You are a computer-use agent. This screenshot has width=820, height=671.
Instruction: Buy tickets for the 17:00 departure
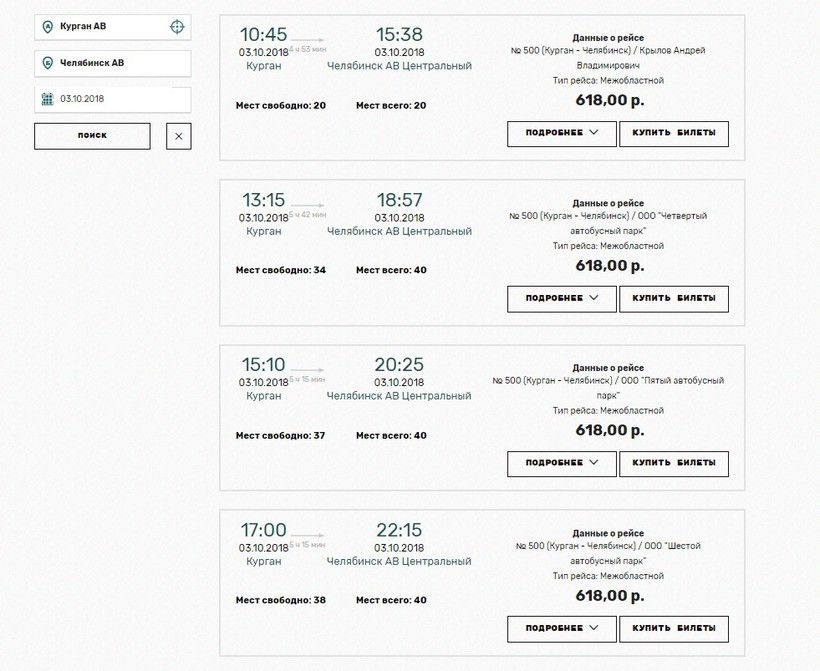[674, 628]
